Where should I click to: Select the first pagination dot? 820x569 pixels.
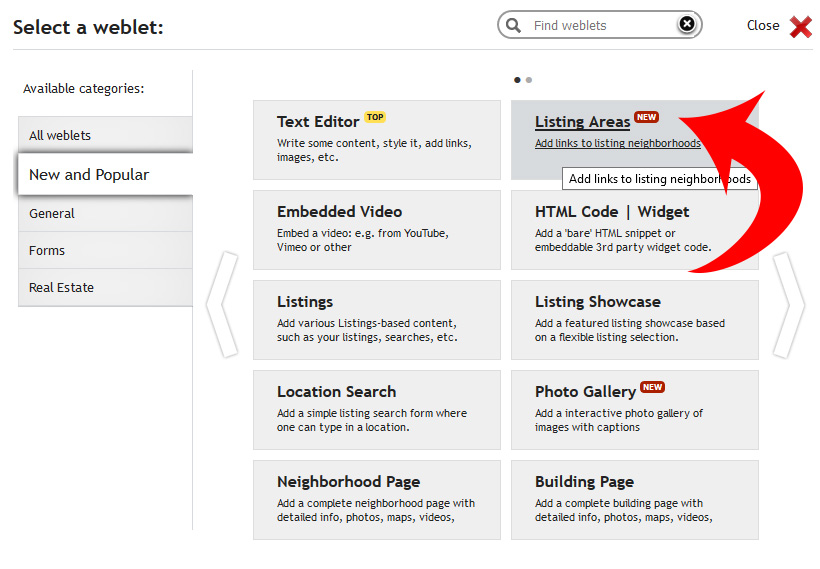tap(517, 80)
